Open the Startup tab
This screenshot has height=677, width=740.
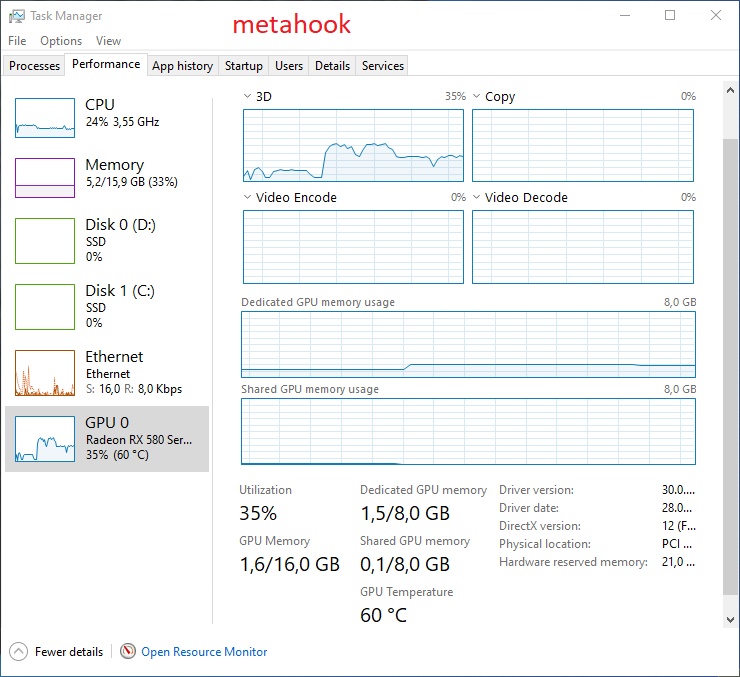pos(244,66)
